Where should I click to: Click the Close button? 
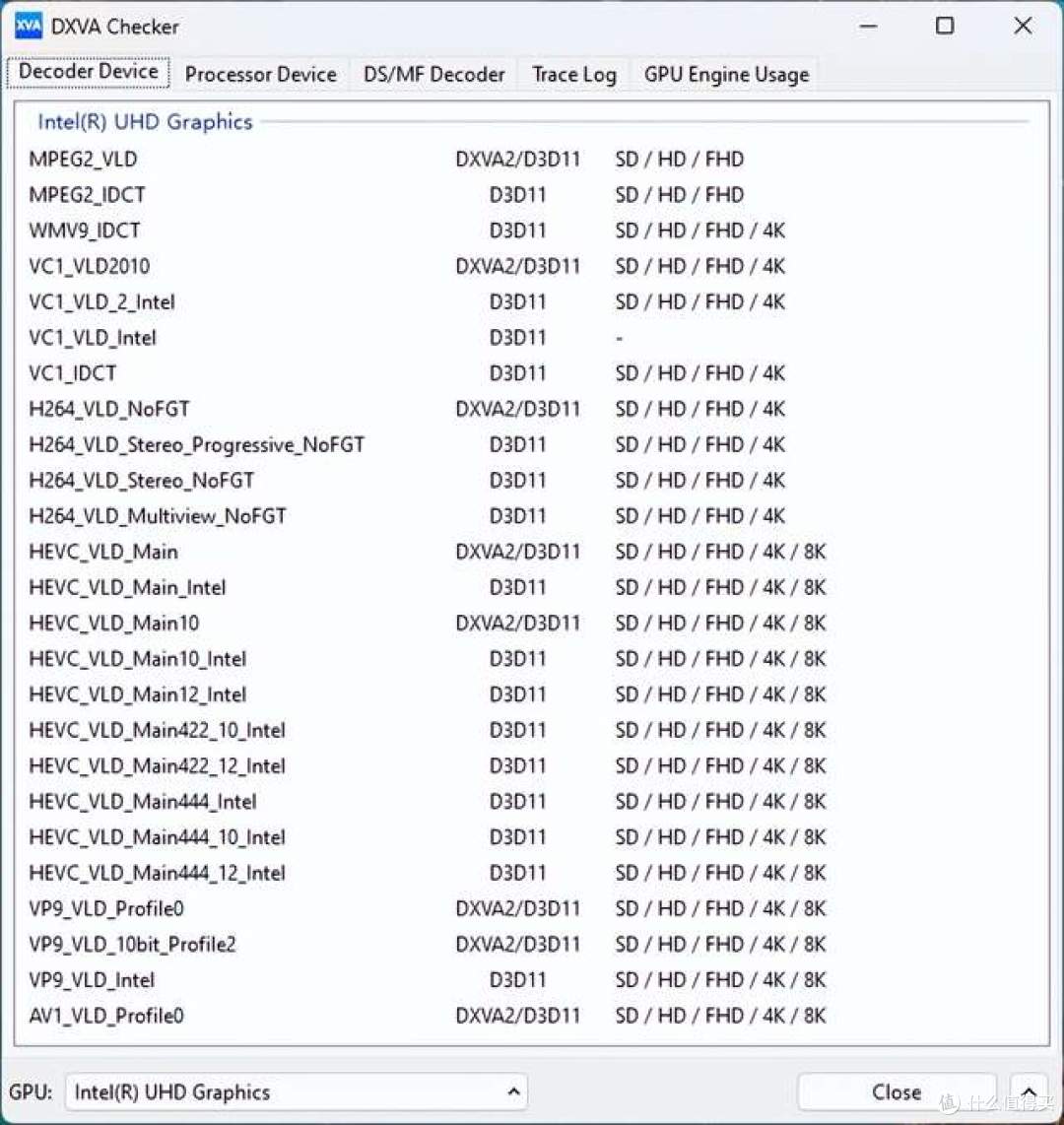[x=897, y=1092]
